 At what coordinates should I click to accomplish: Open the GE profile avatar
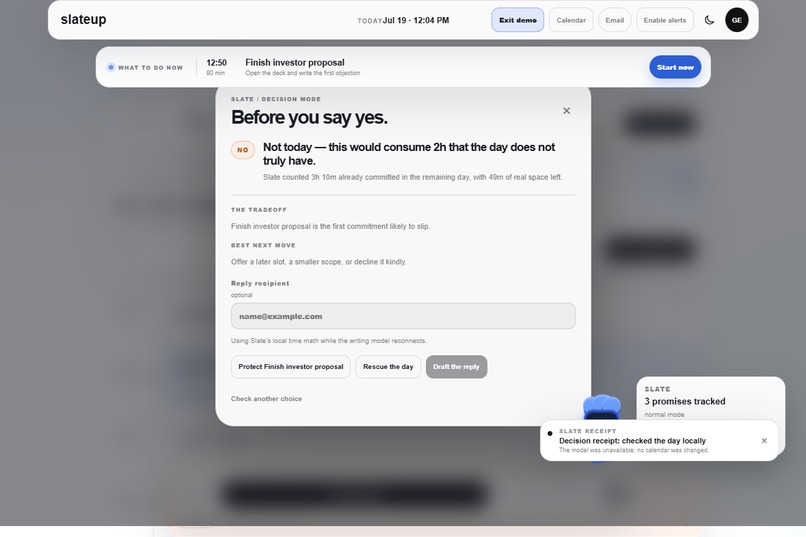pyautogui.click(x=737, y=20)
